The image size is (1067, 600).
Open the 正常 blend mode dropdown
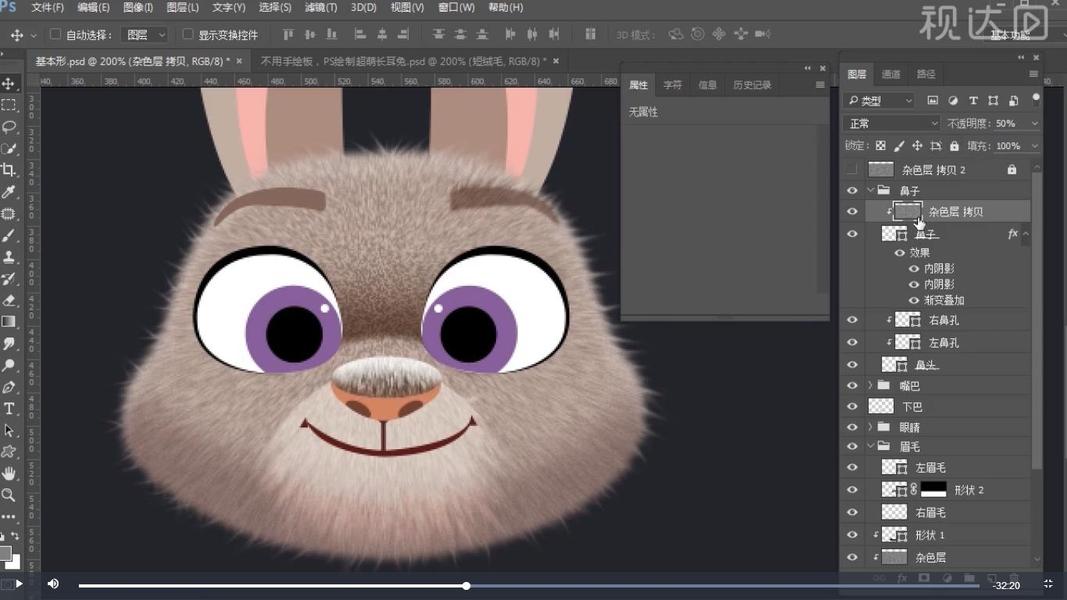click(892, 123)
